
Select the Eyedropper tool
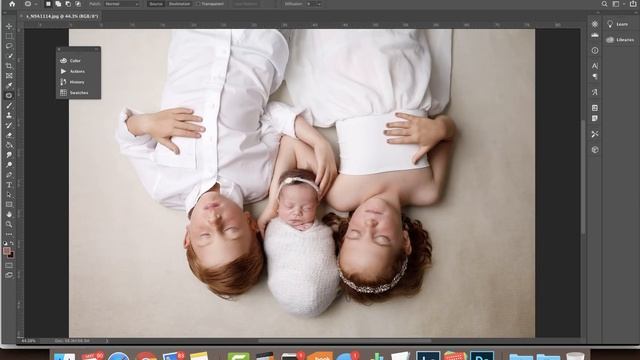point(9,86)
